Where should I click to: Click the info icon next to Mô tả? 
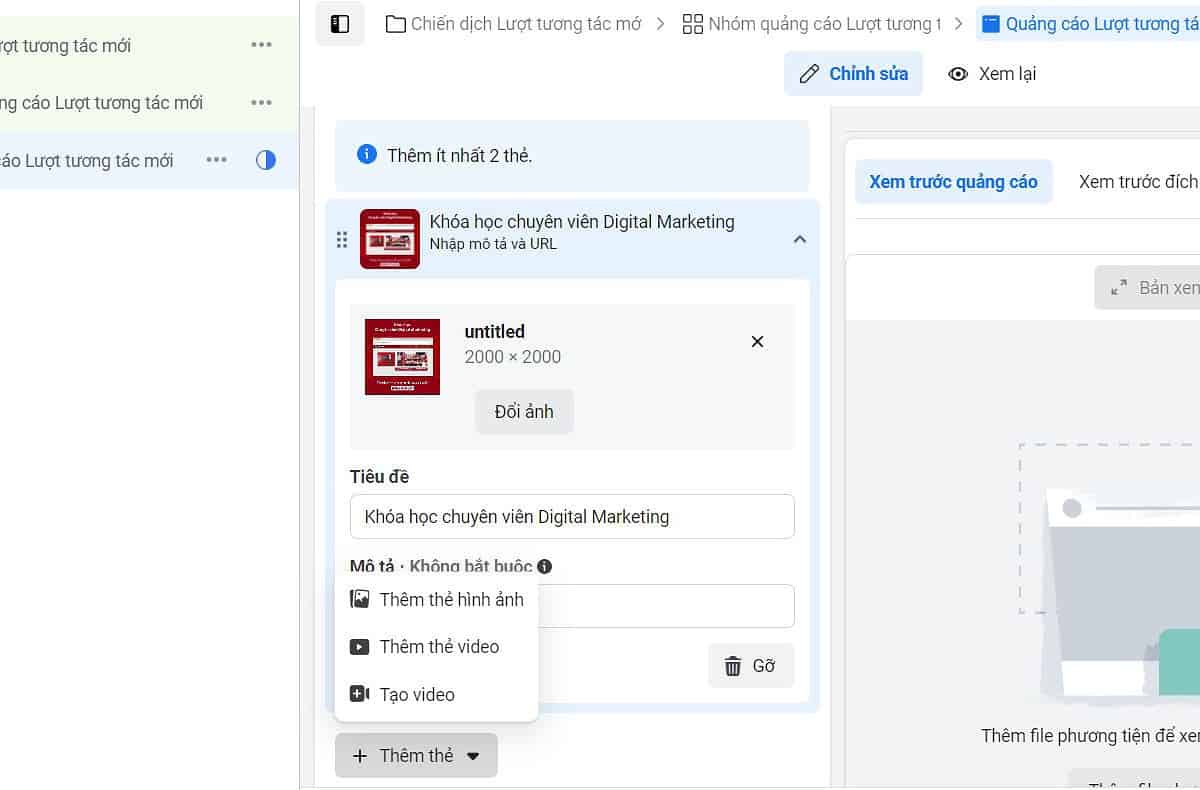(544, 567)
